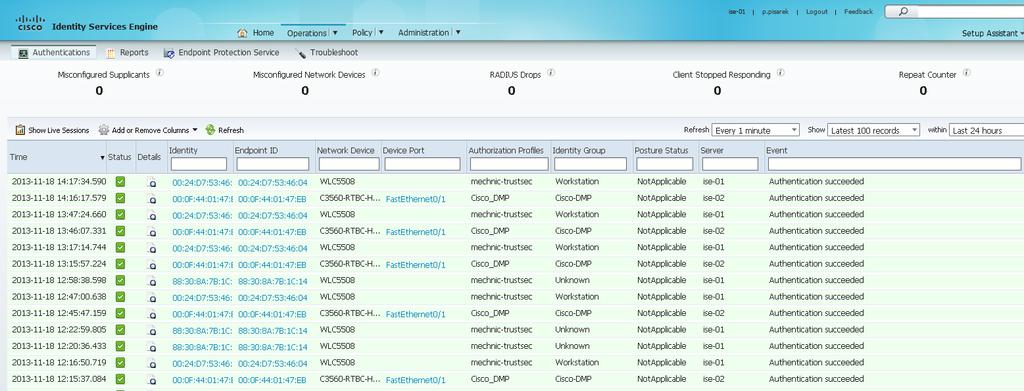This screenshot has height=391, width=1024.
Task: Click the ise-01 header link
Action: click(x=737, y=12)
